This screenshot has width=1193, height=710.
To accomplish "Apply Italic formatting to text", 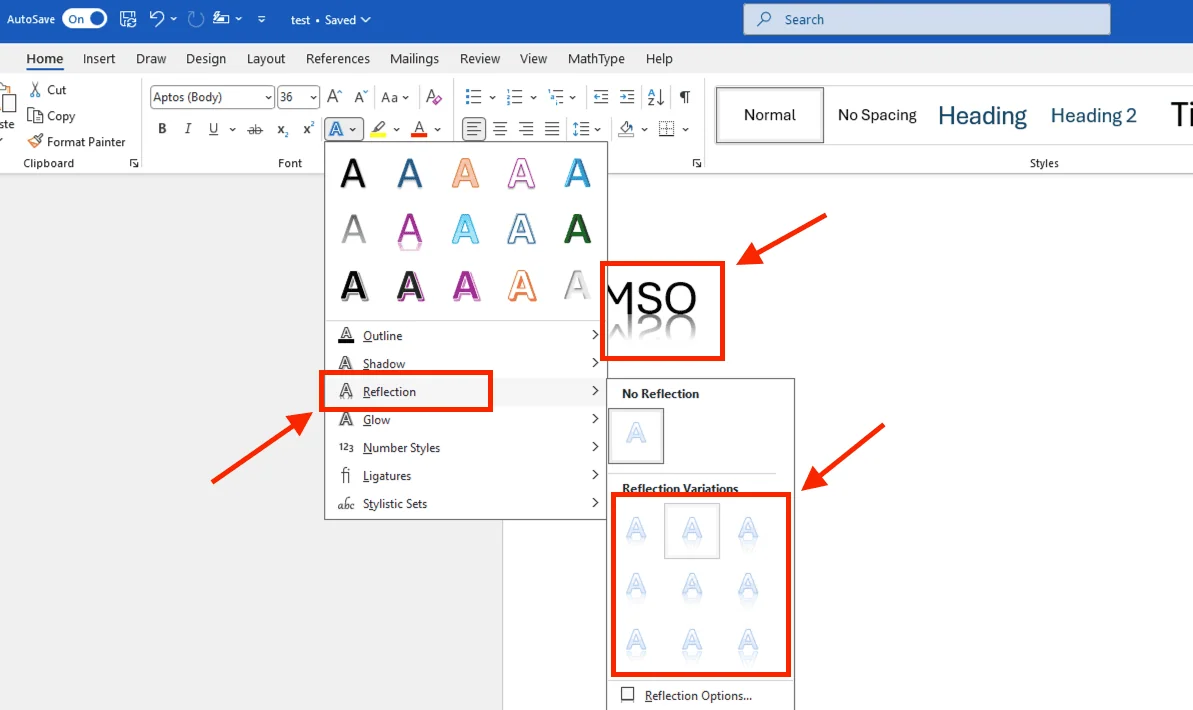I will pos(188,129).
